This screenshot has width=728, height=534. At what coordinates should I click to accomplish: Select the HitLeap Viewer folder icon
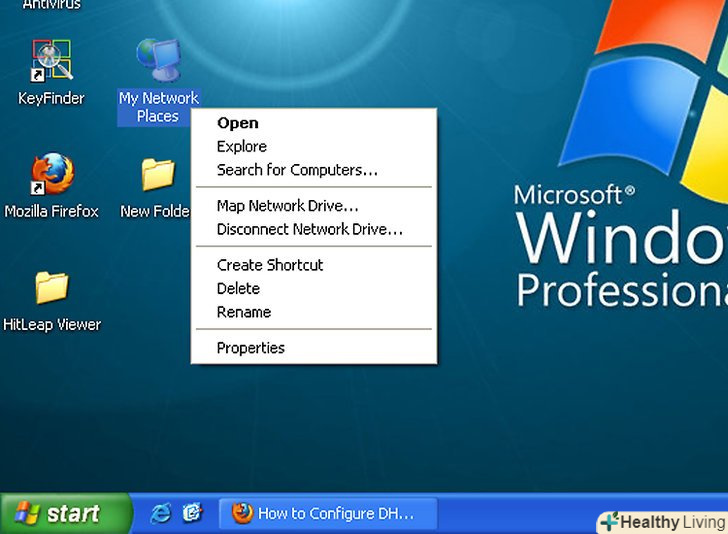point(52,287)
